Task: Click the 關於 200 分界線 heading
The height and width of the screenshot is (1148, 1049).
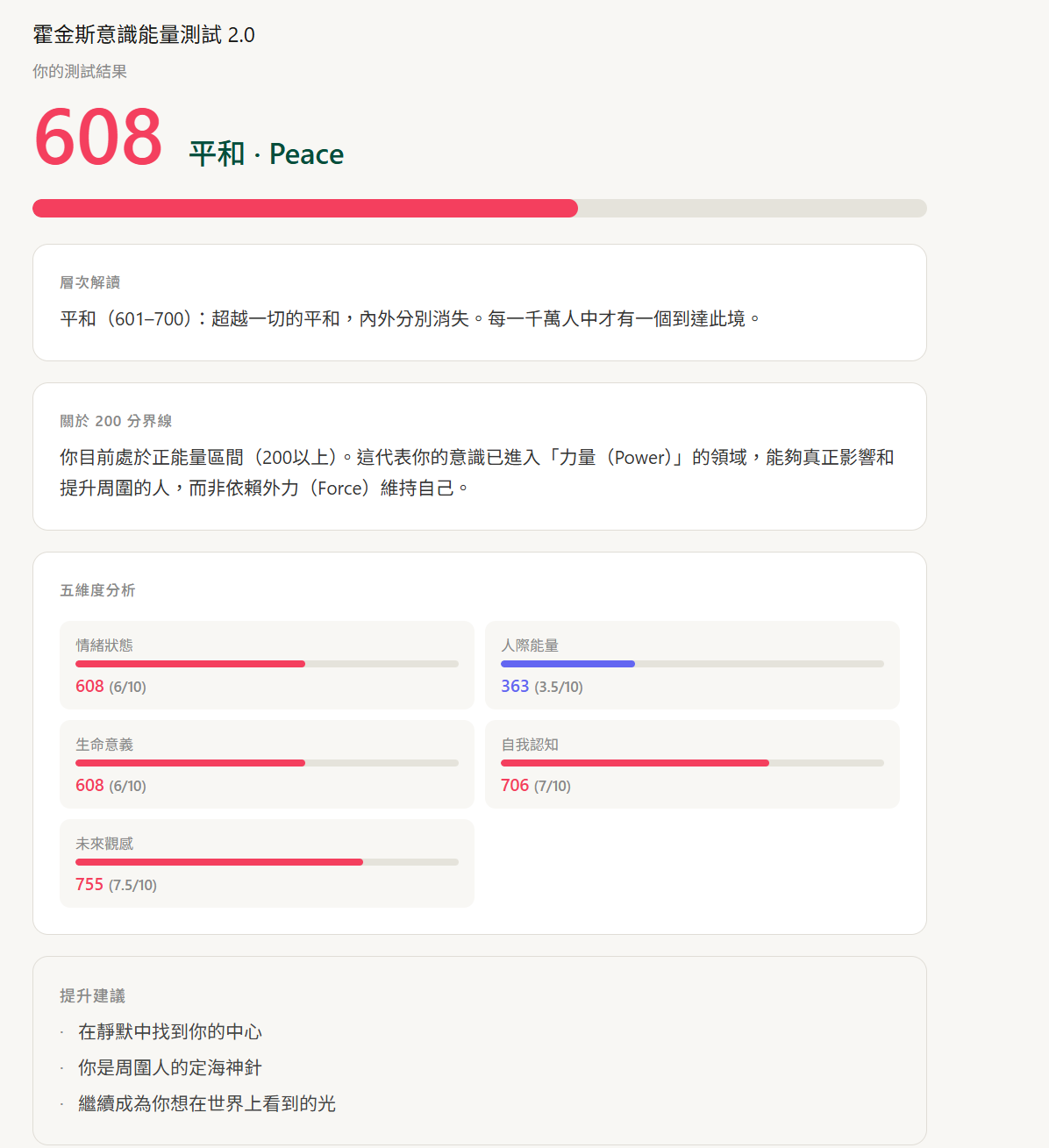Action: tap(116, 421)
